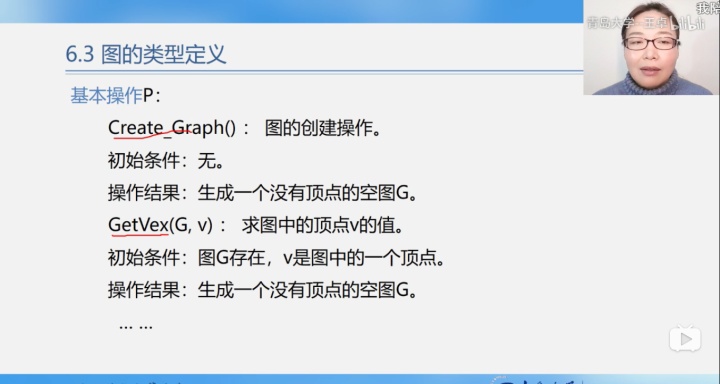Viewport: 720px width, 384px height.
Task: Click the 'Create_Graph()' function name
Action: (x=172, y=128)
